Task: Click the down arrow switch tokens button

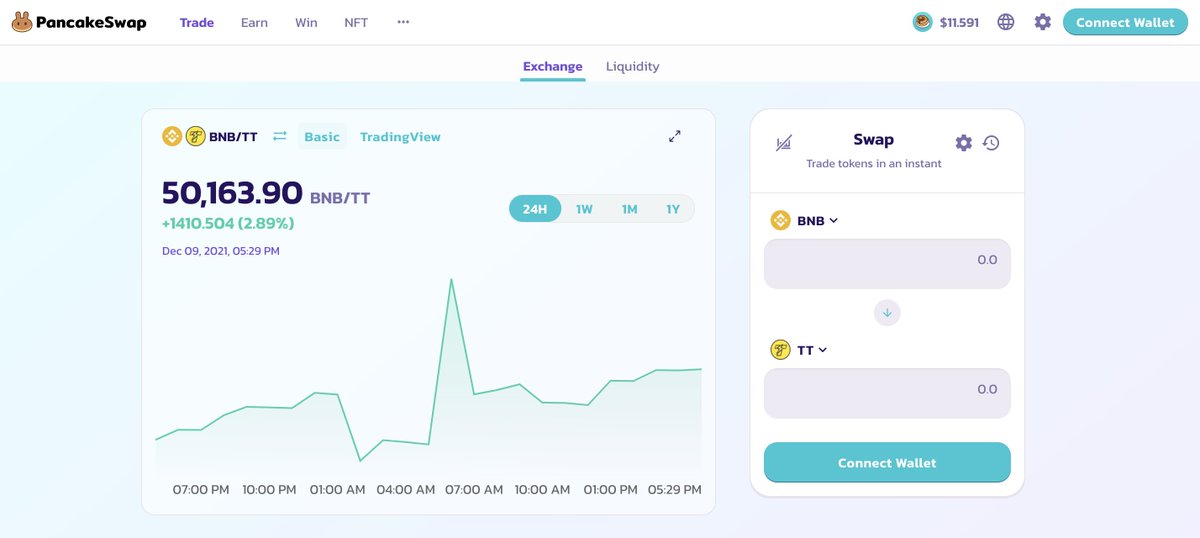Action: pyautogui.click(x=887, y=313)
